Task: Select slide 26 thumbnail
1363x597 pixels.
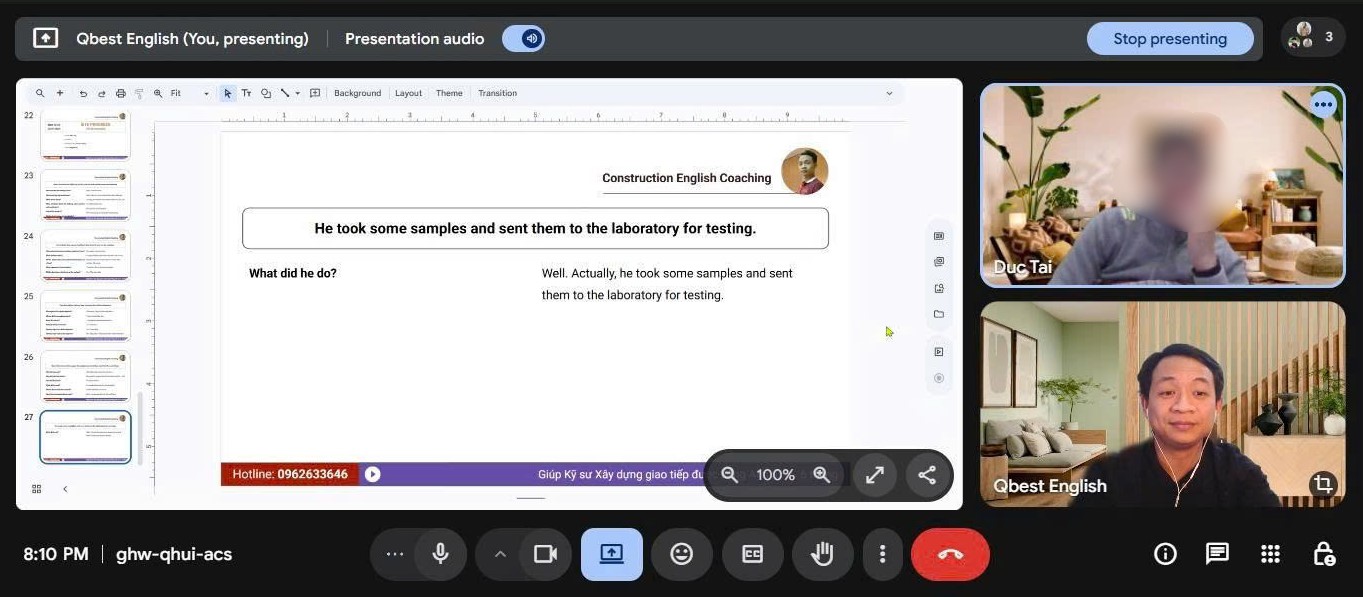Action: pyautogui.click(x=85, y=376)
